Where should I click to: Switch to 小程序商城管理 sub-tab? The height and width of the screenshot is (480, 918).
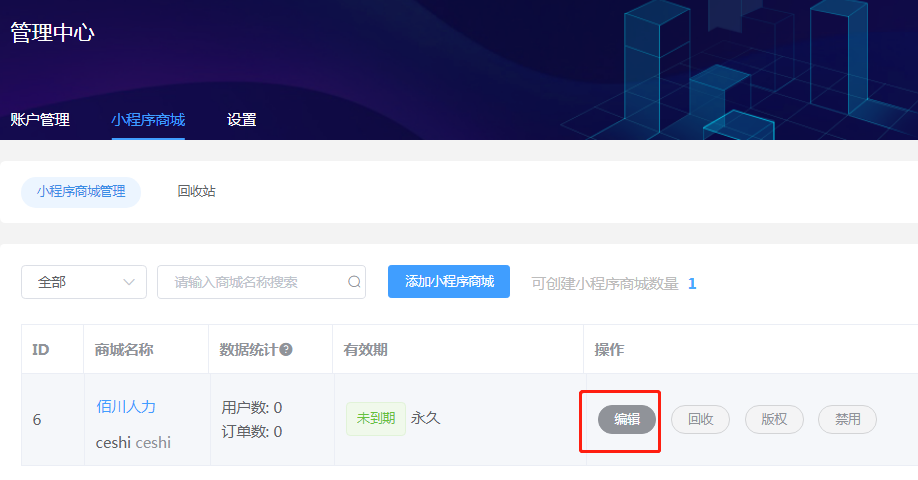pos(81,192)
